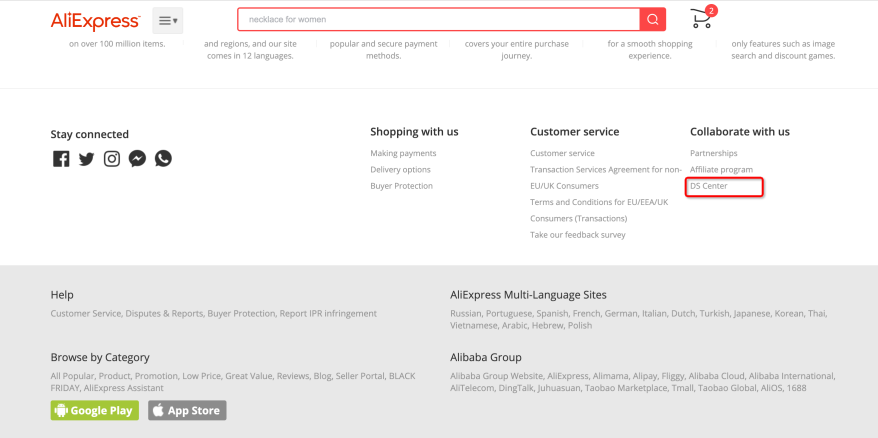This screenshot has height=438, width=878.
Task: Download app via App Store button
Action: [x=188, y=411]
